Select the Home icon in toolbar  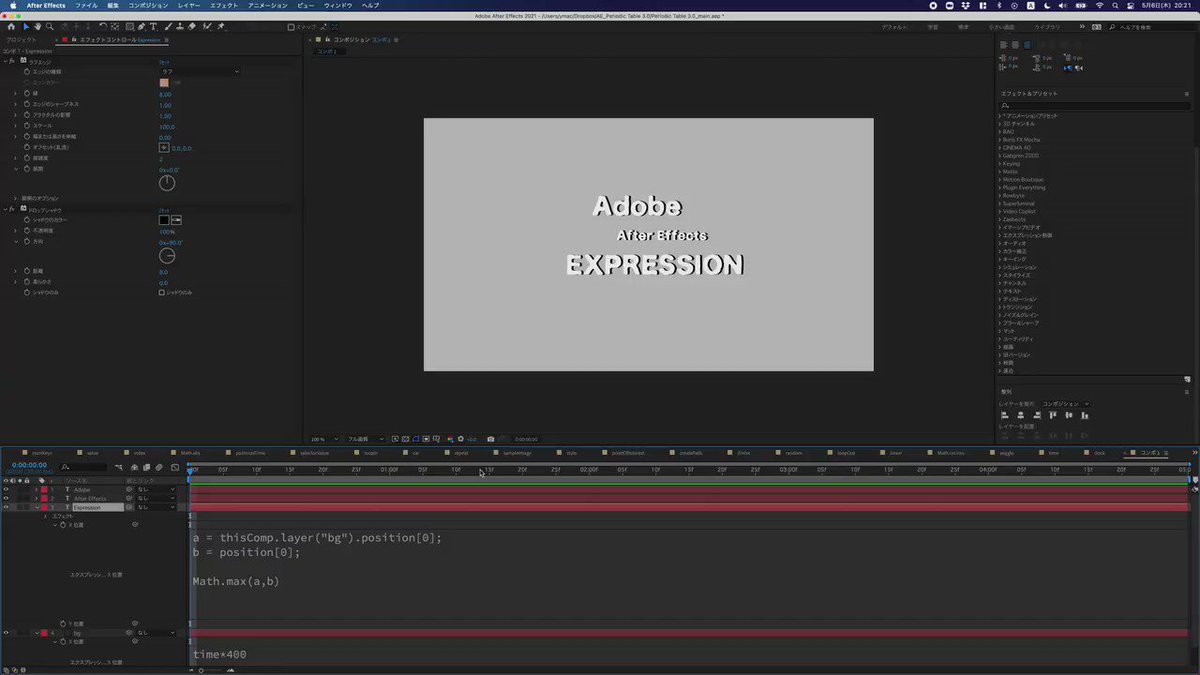[x=11, y=26]
